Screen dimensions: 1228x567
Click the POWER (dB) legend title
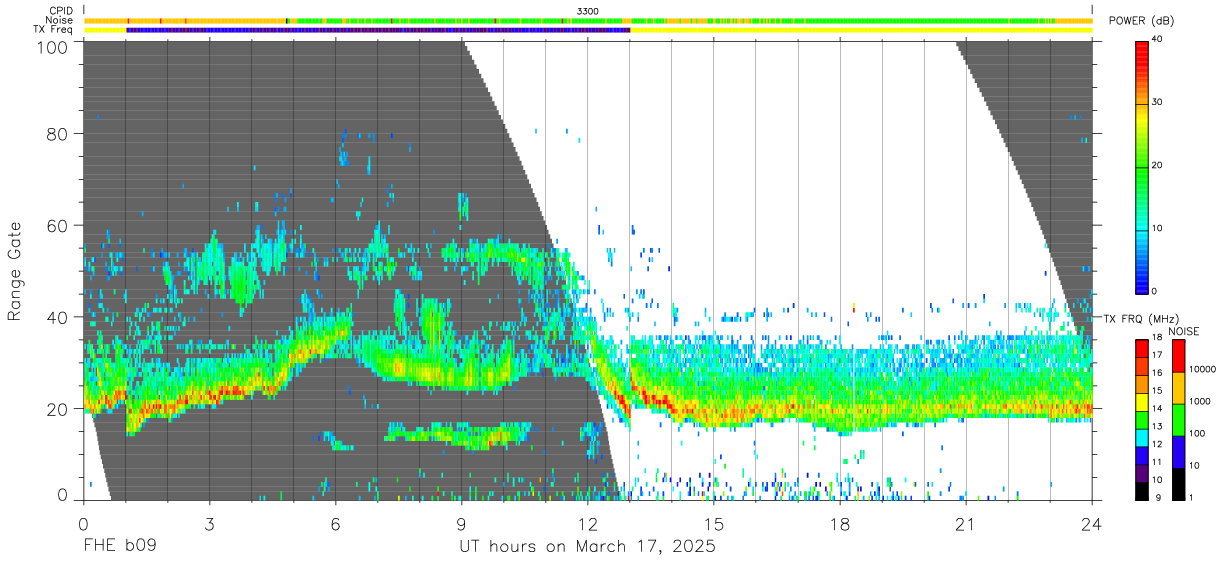[x=1141, y=20]
